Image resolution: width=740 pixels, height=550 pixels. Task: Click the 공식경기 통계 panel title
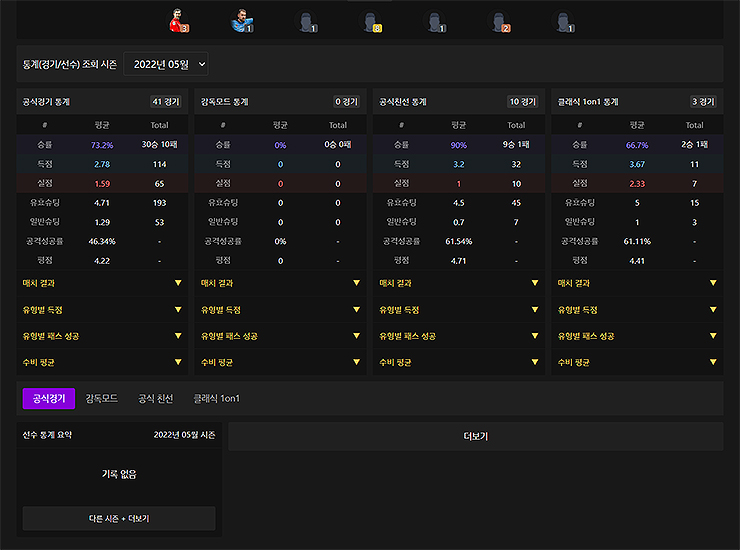pyautogui.click(x=46, y=102)
